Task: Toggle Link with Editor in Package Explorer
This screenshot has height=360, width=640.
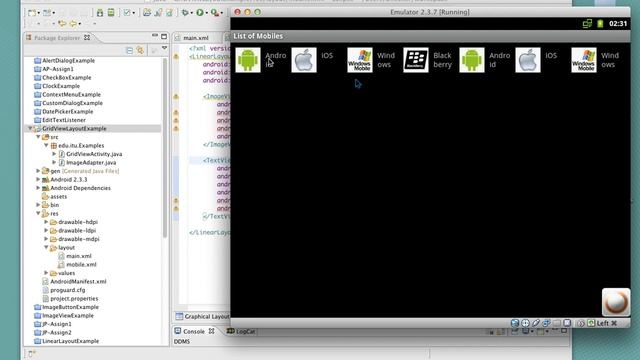Action: click(140, 50)
